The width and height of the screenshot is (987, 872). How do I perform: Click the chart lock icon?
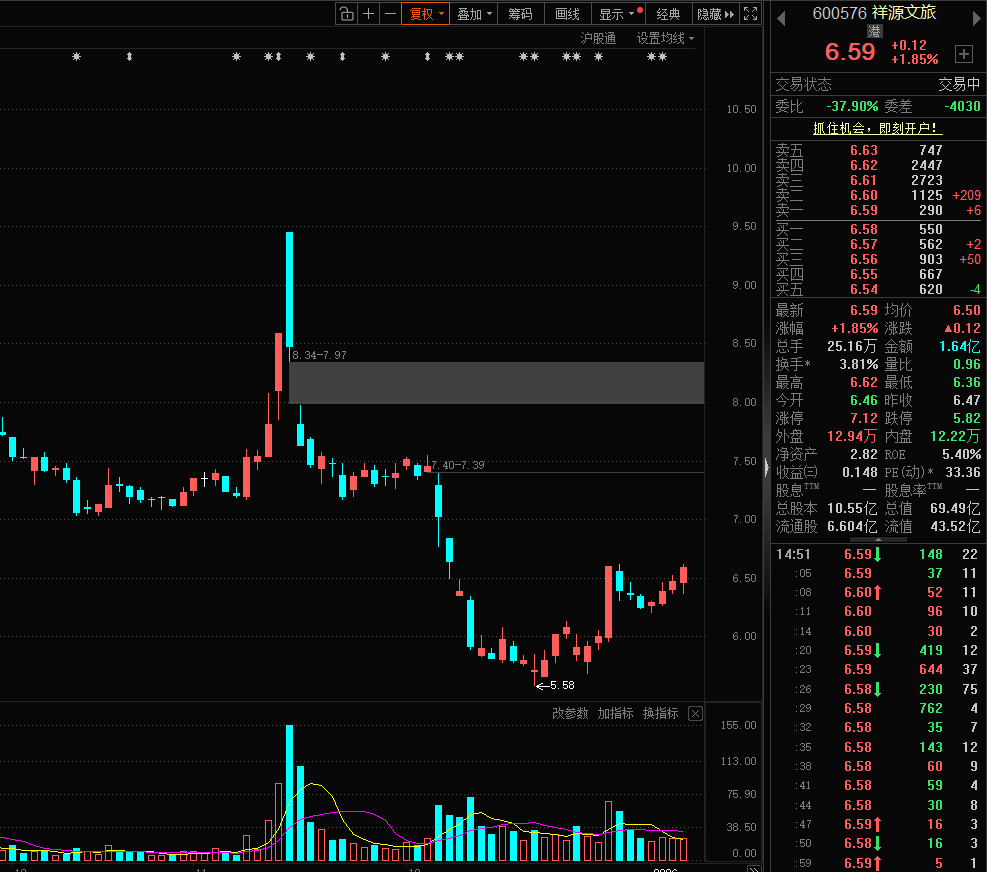pyautogui.click(x=346, y=14)
